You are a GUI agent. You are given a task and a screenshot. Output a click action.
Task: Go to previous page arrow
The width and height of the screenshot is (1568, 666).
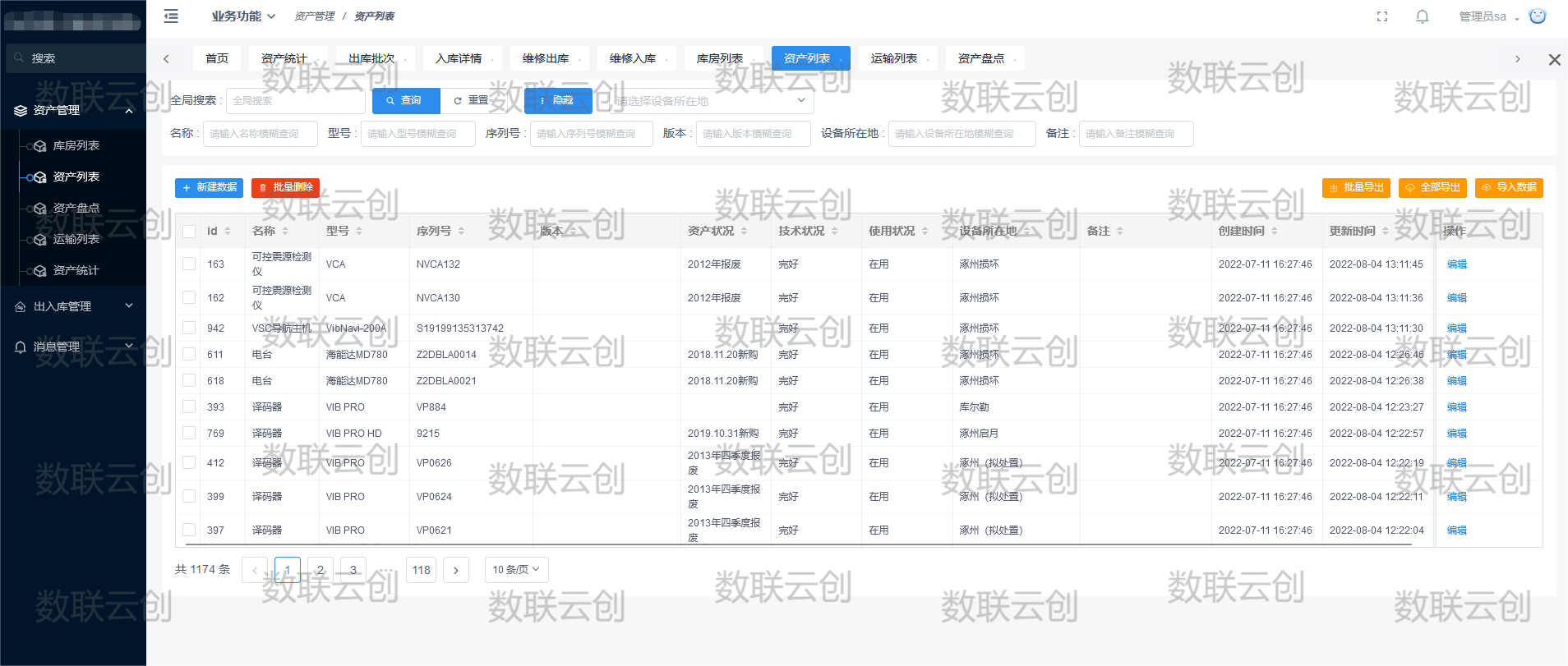click(x=255, y=570)
